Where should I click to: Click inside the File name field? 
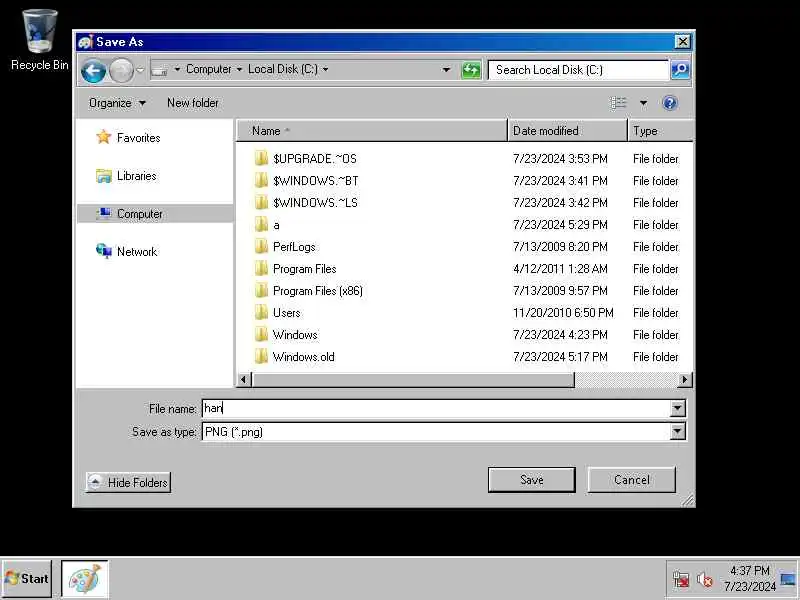(436, 408)
